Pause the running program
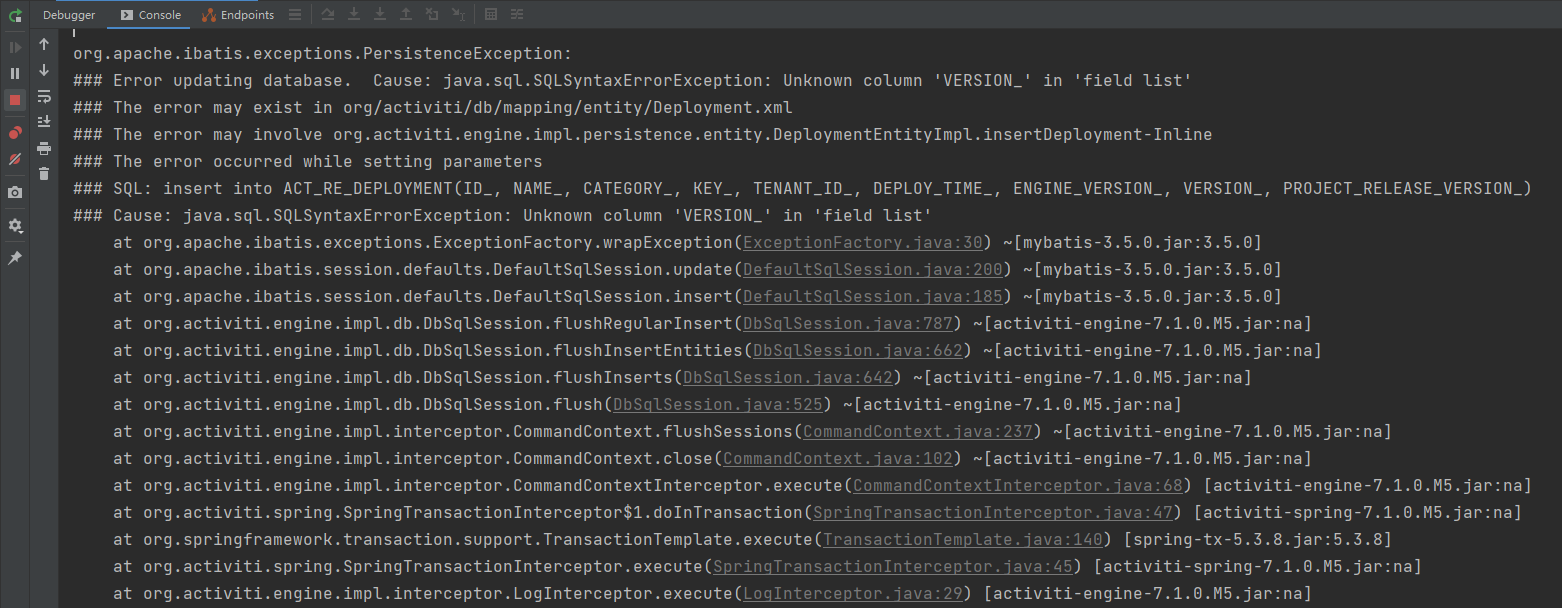This screenshot has height=608, width=1562. click(x=15, y=73)
